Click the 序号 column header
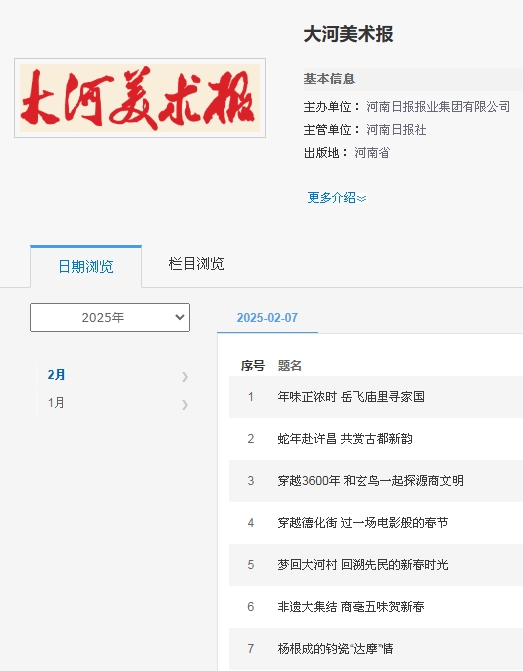This screenshot has height=671, width=523. click(253, 365)
